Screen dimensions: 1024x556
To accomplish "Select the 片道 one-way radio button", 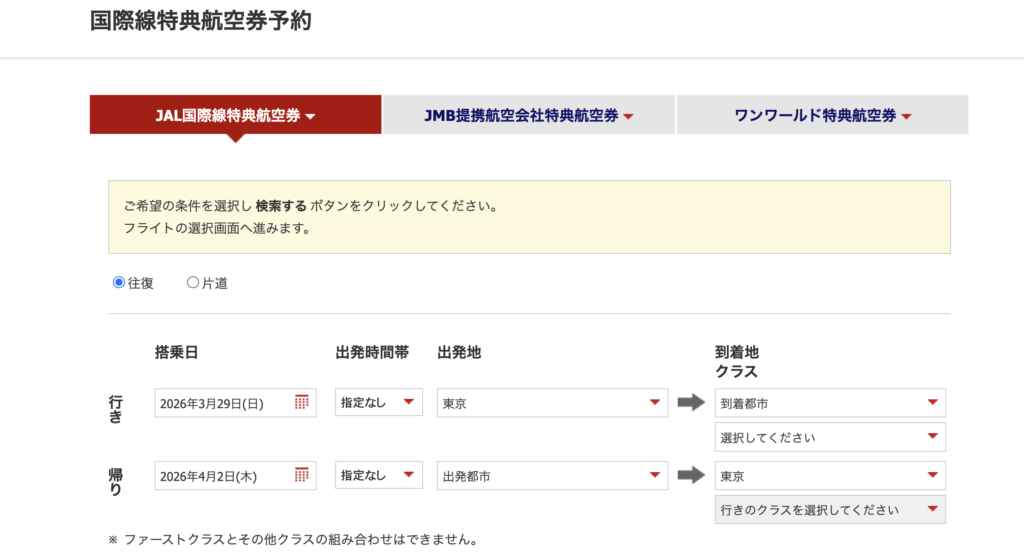I will tap(193, 283).
